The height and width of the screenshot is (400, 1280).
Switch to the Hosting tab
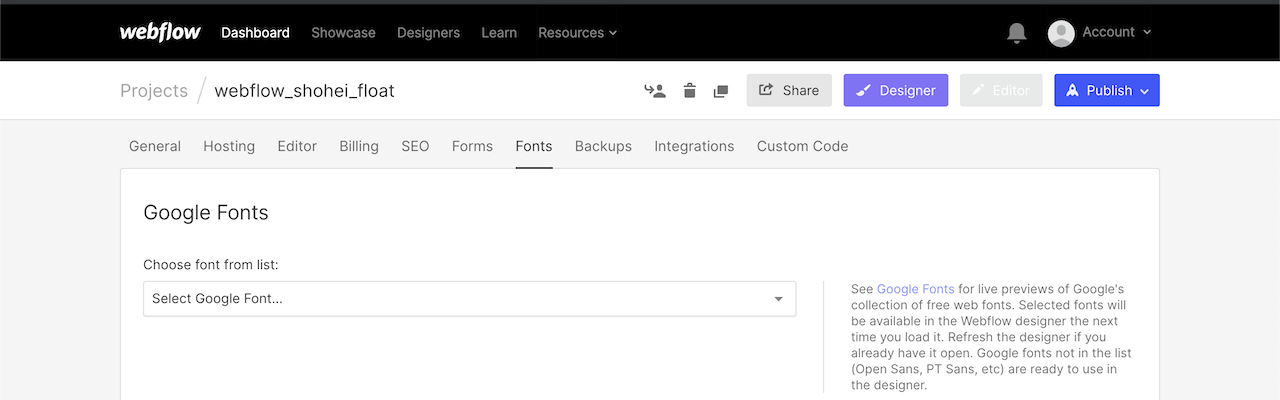229,146
